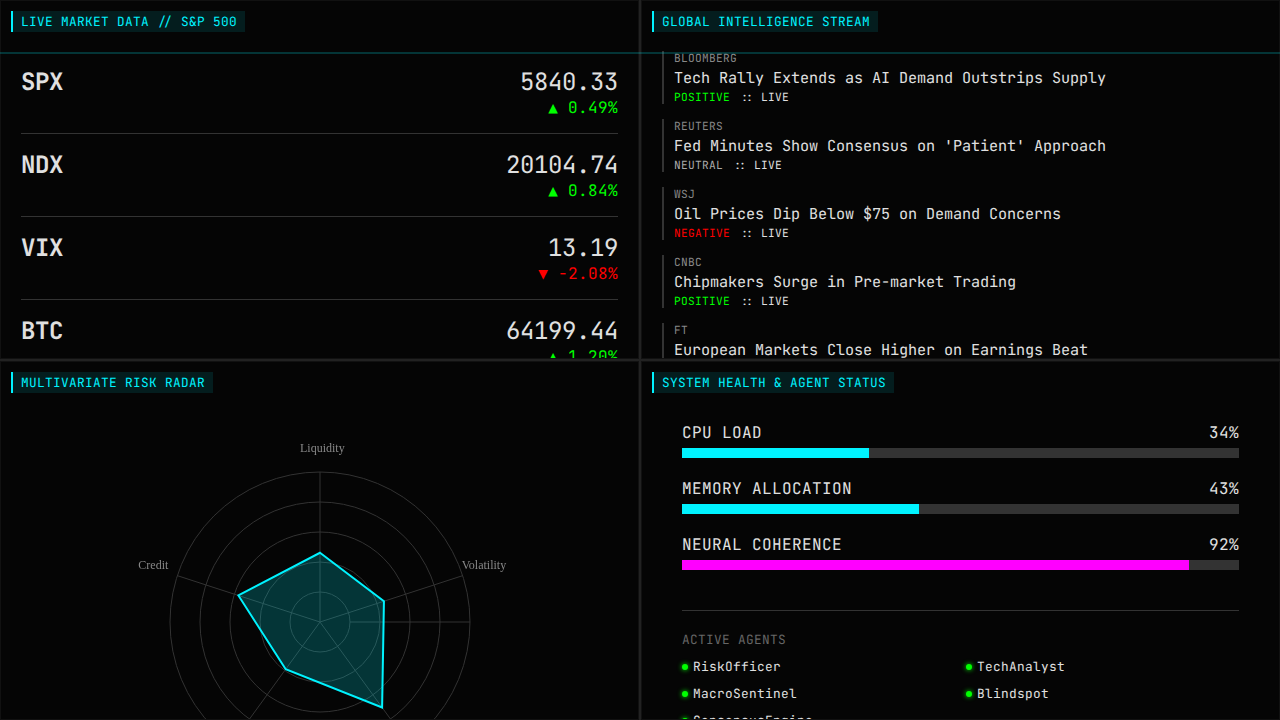
Task: Open the Multivariate Risk Radar panel title
Action: point(112,383)
